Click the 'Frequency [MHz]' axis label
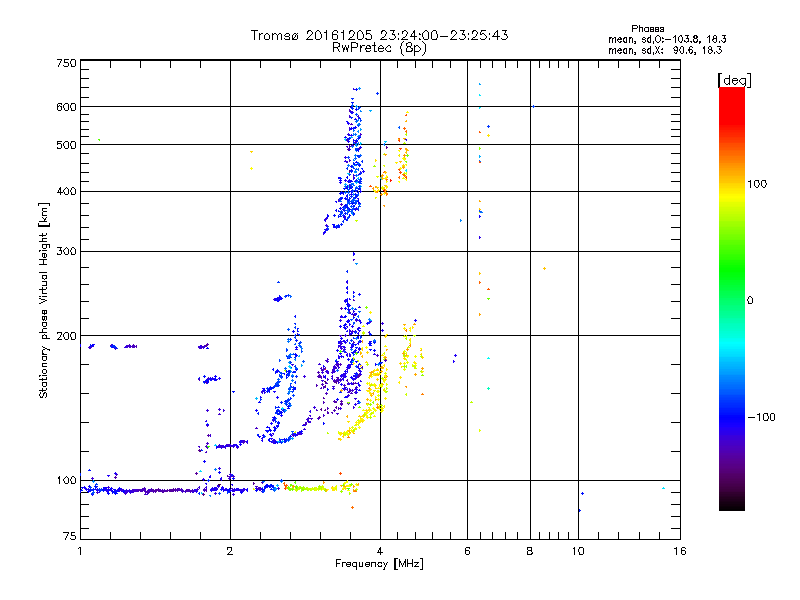 379,564
